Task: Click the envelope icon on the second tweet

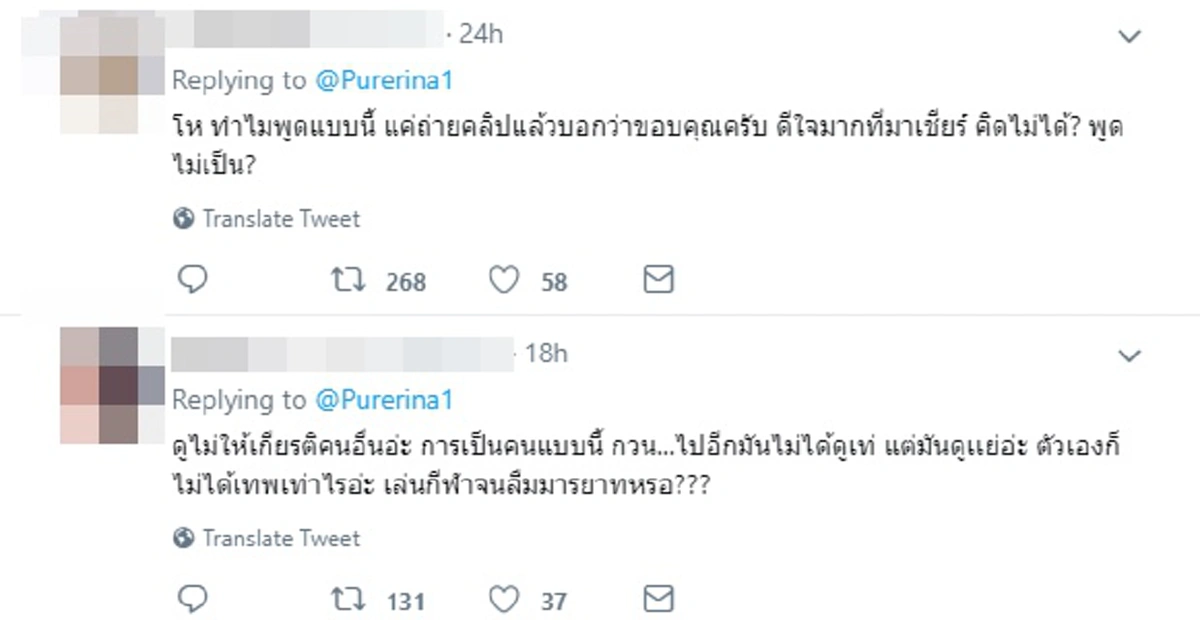Action: tap(657, 599)
